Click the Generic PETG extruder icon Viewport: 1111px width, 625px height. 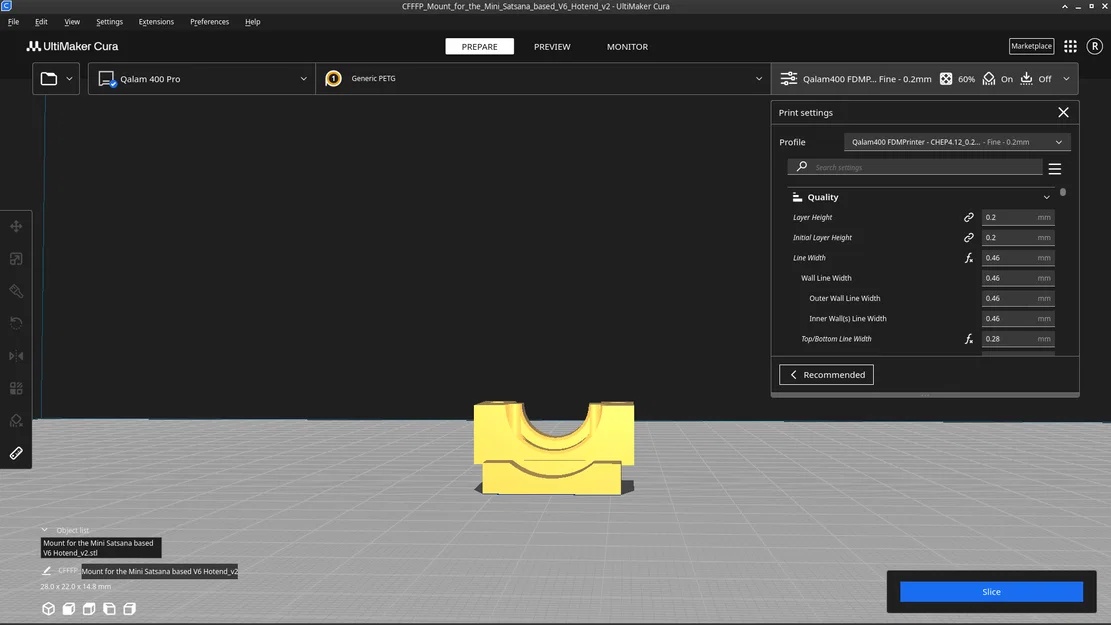click(333, 79)
